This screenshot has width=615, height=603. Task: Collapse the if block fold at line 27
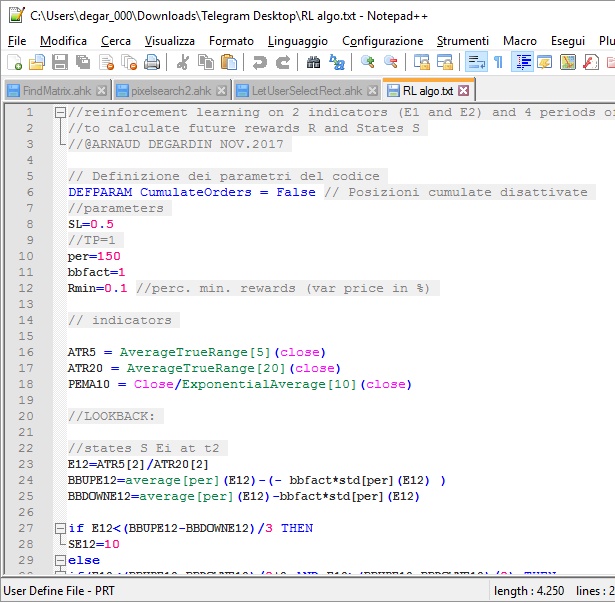click(59, 528)
